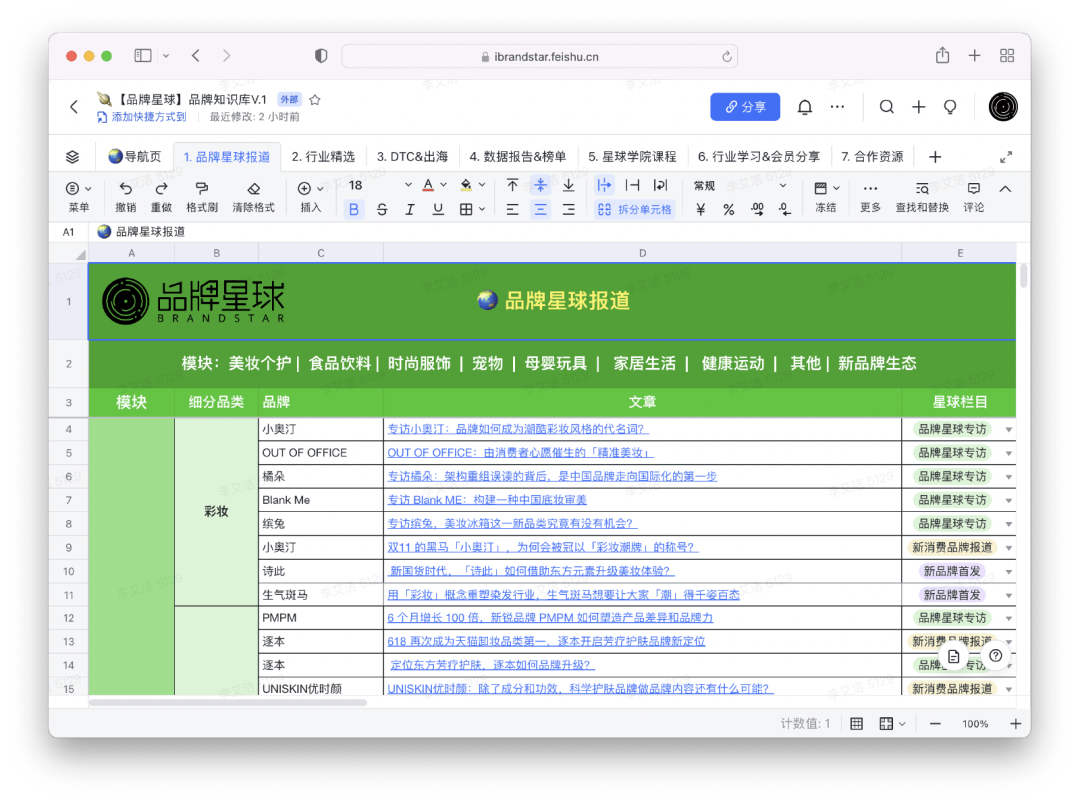This screenshot has width=1080, height=803.
Task: Click the blue share button
Action: pos(745,107)
